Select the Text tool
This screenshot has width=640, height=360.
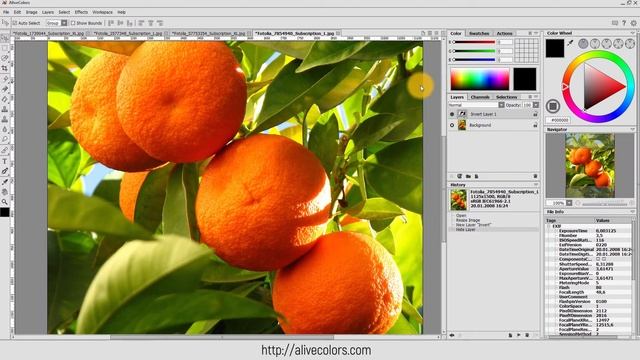click(x=5, y=161)
